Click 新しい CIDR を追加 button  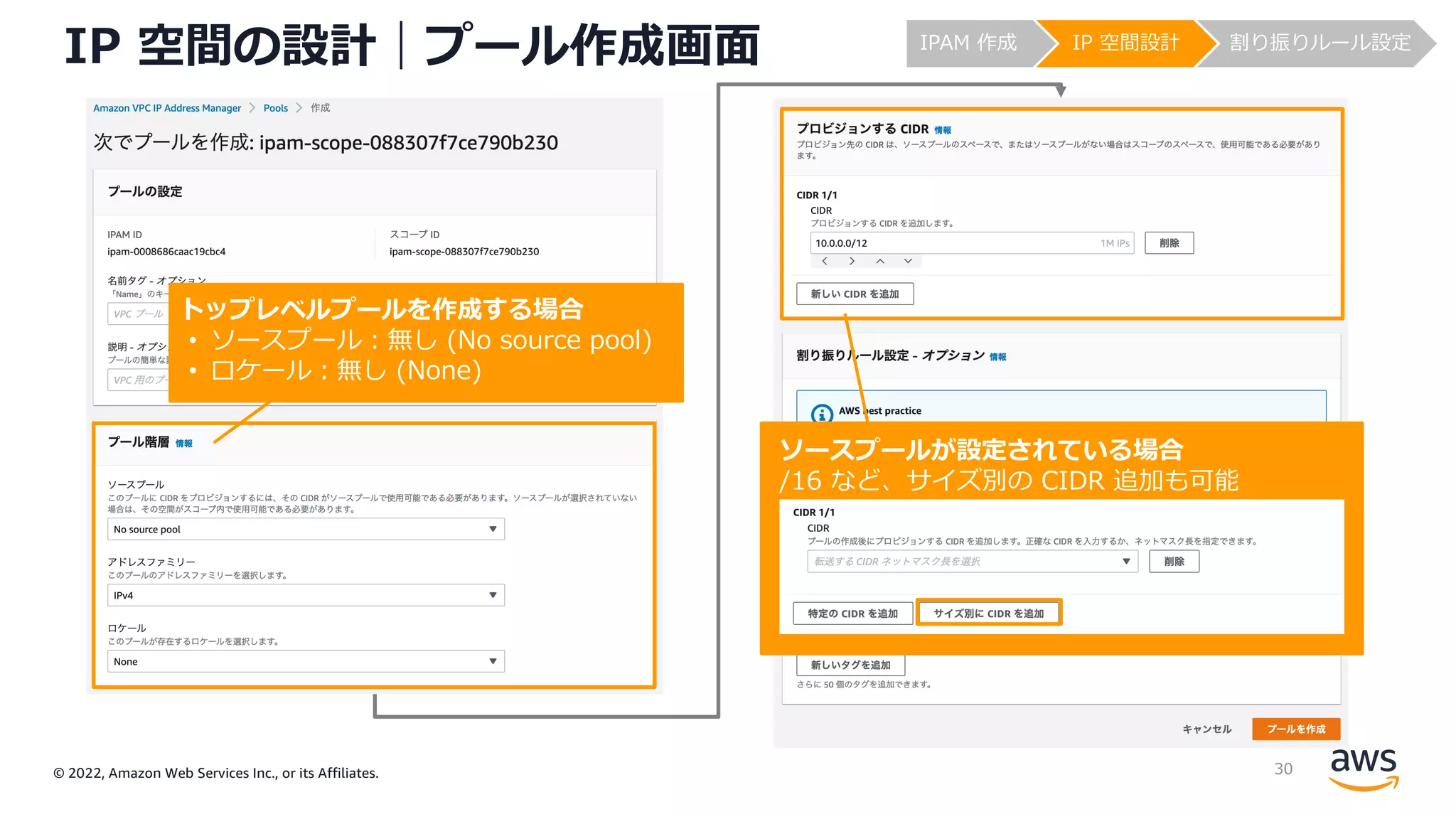click(855, 294)
